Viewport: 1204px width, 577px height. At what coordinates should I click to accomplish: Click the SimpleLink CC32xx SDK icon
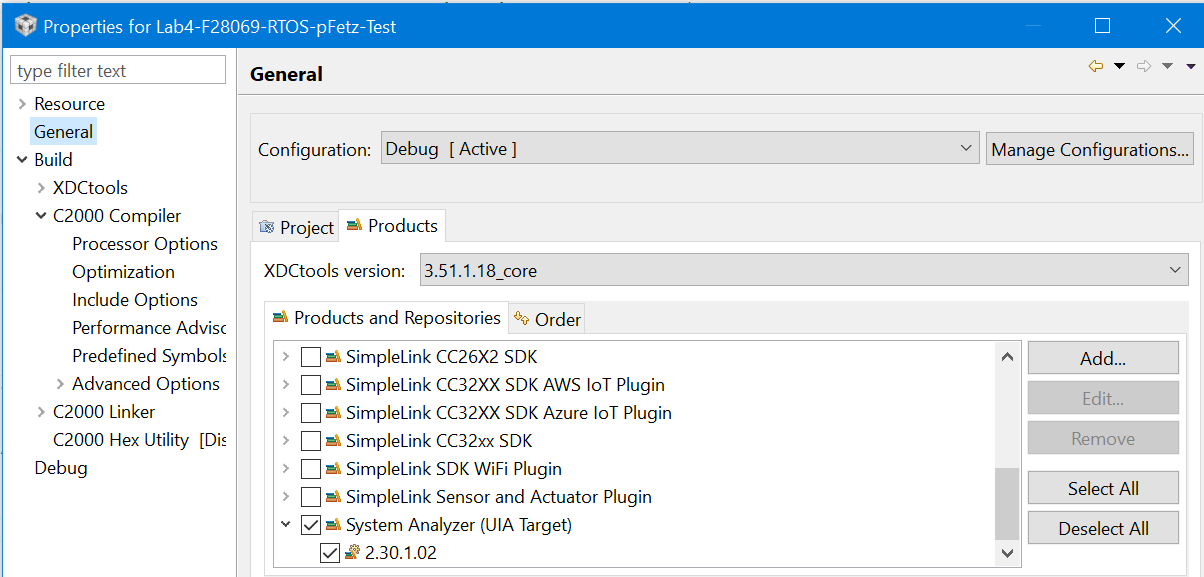click(333, 441)
